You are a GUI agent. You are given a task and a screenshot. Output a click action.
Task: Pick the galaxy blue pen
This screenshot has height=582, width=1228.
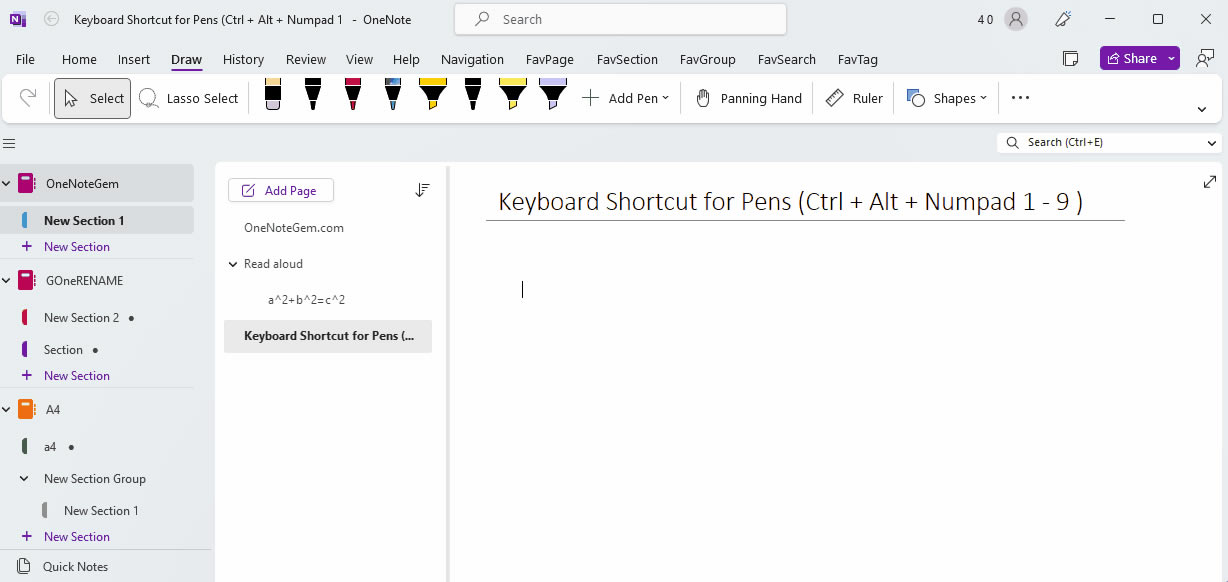pyautogui.click(x=392, y=95)
